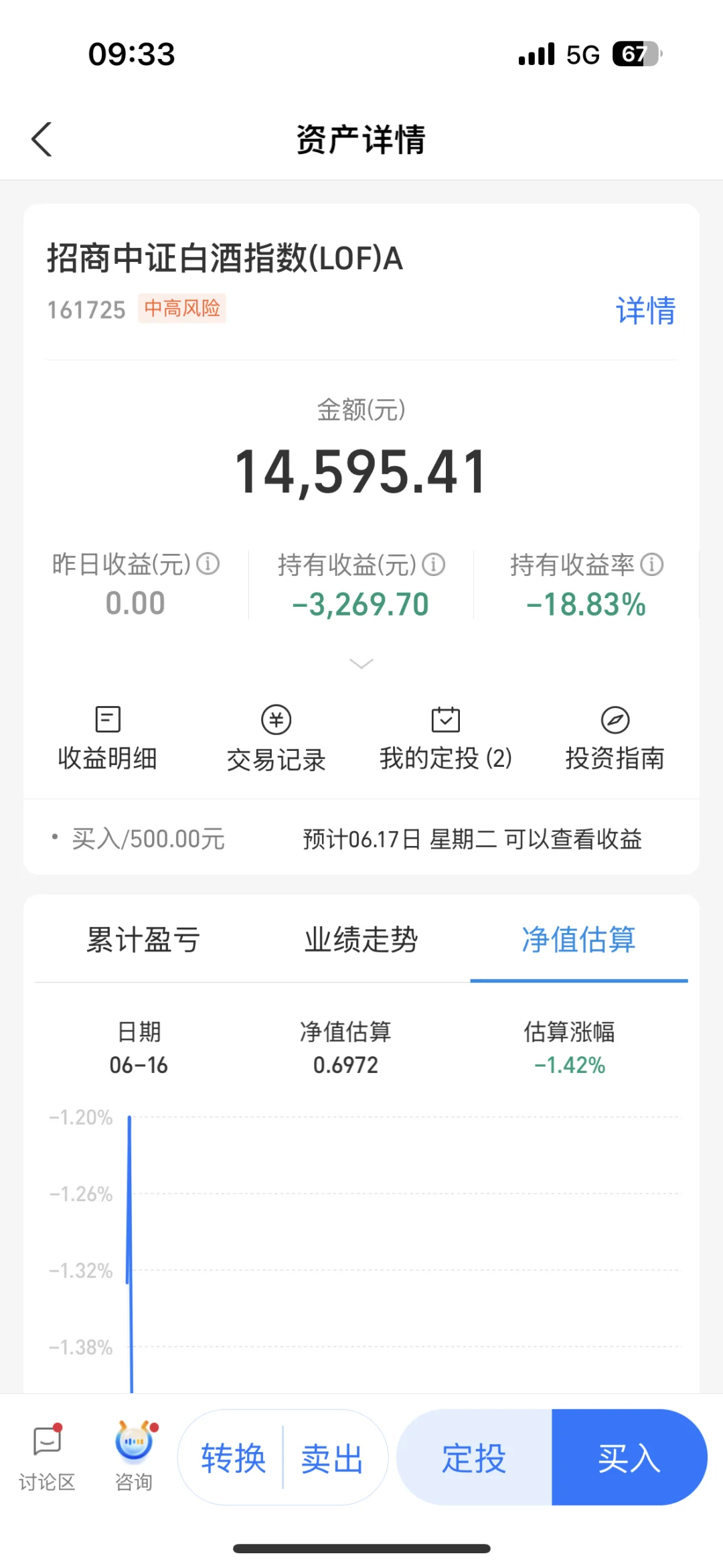Open the 咨询 robot assistant icon
Screen dimensions: 723x1568
135,1441
